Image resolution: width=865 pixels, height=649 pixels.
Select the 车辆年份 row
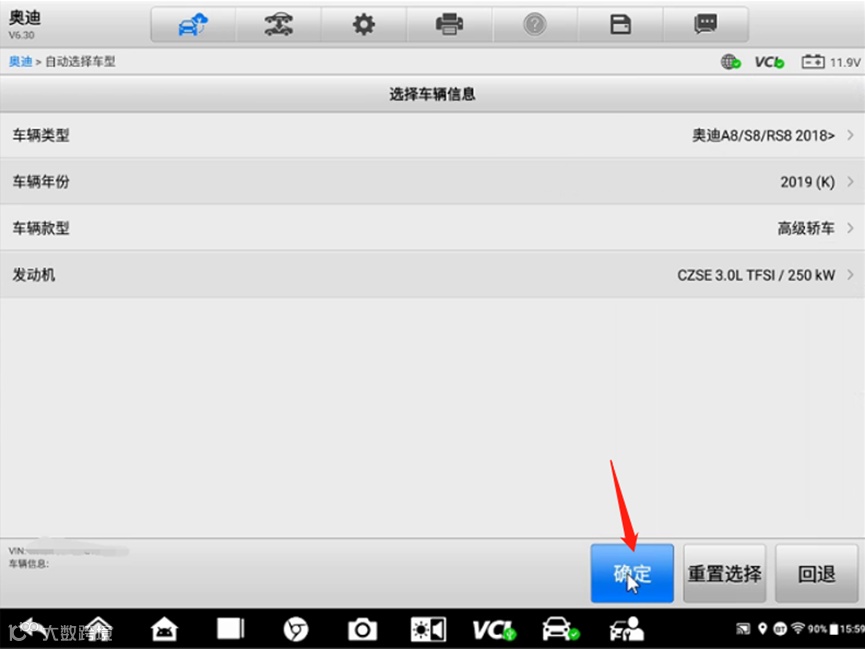[x=432, y=182]
